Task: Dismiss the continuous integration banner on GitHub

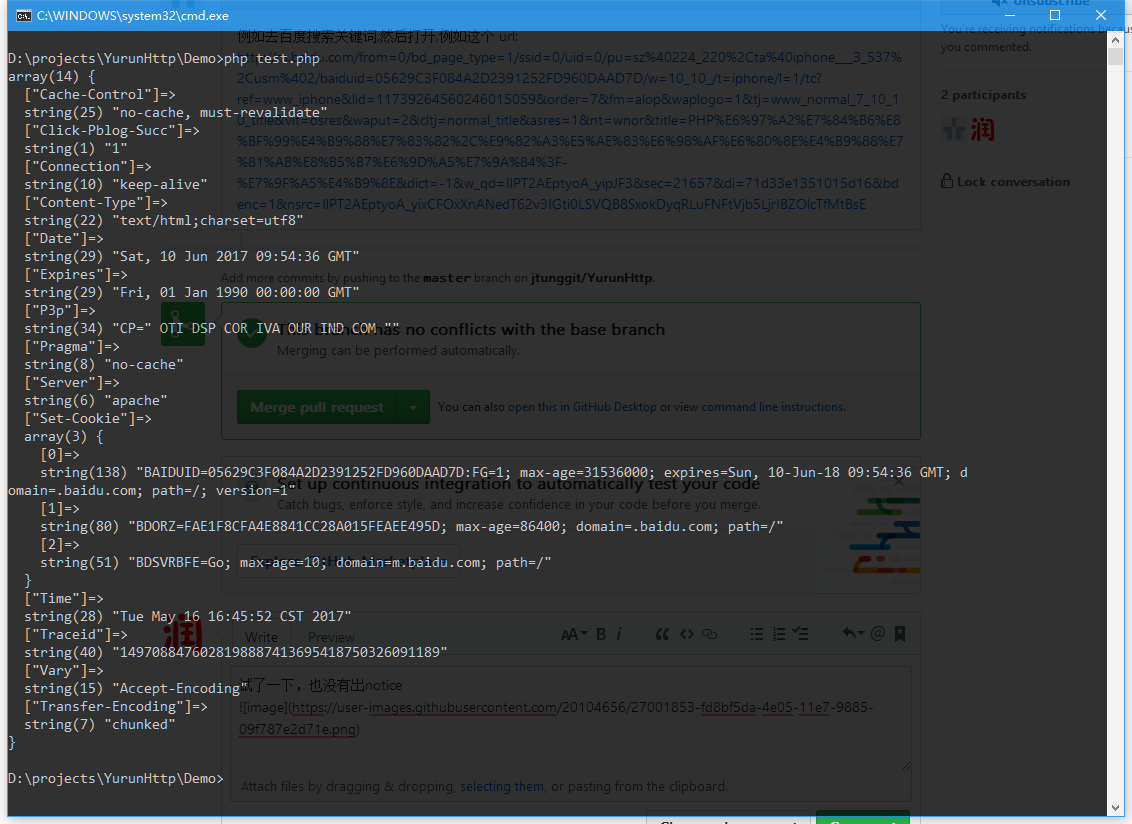Action: (899, 481)
